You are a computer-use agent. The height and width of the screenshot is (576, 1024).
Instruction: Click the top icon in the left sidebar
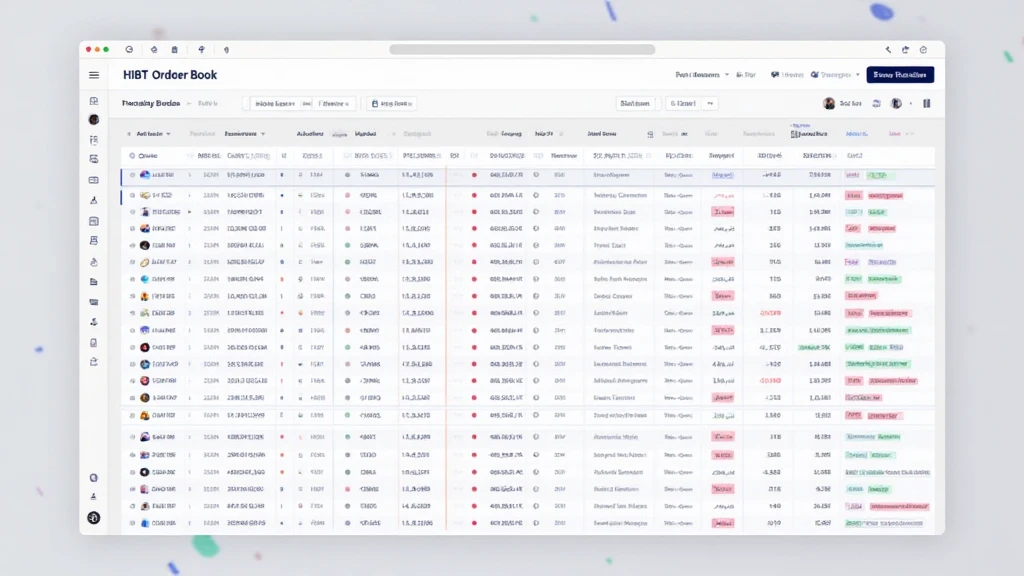click(x=94, y=101)
